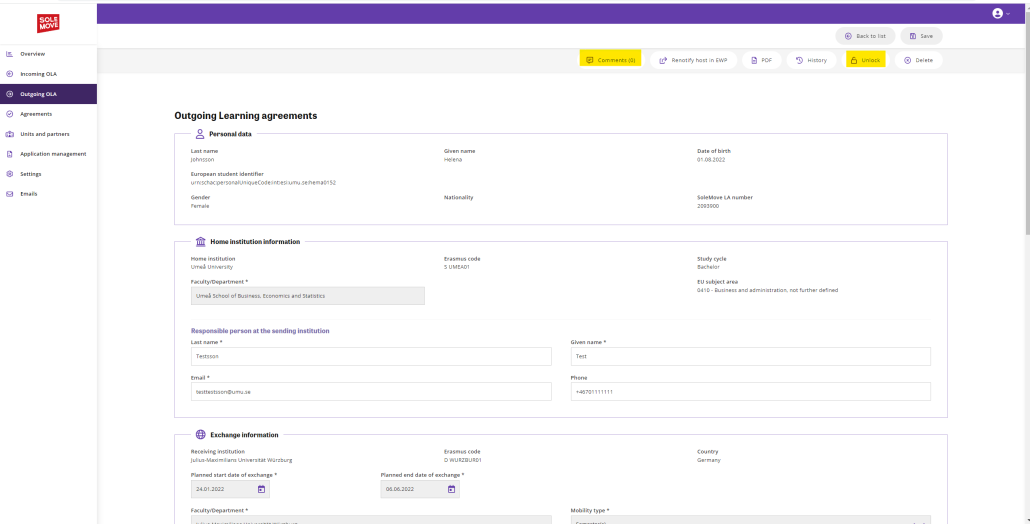Click the Home institution building icon
Viewport: 1030px width, 524px height.
(x=201, y=242)
